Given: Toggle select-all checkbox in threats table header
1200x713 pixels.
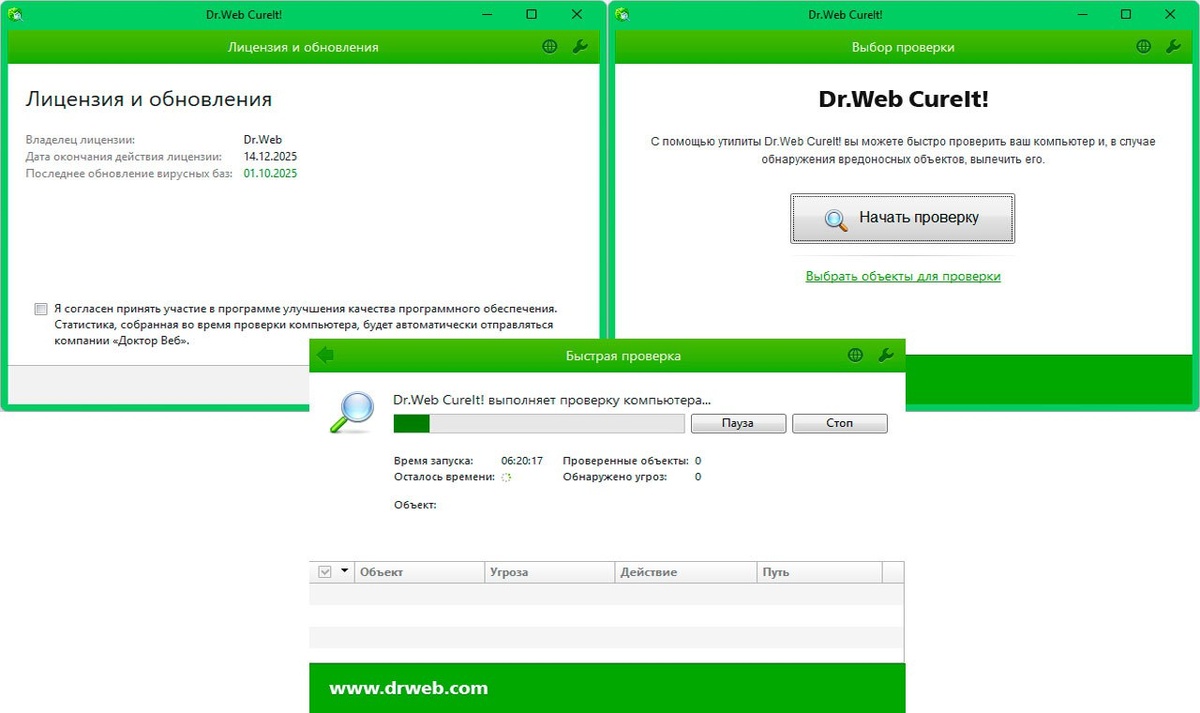Looking at the screenshot, I should click(x=325, y=572).
